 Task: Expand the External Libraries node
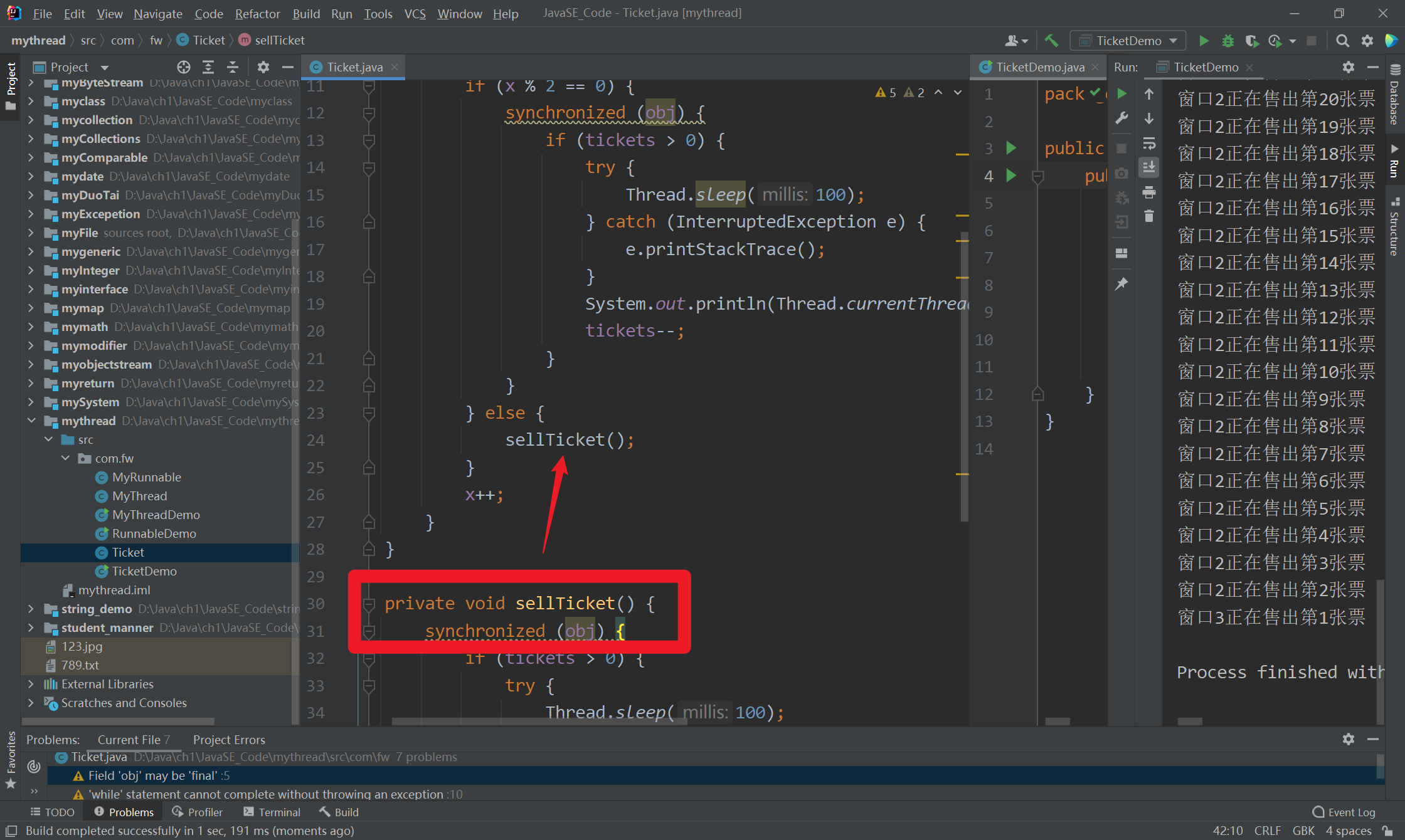(31, 684)
